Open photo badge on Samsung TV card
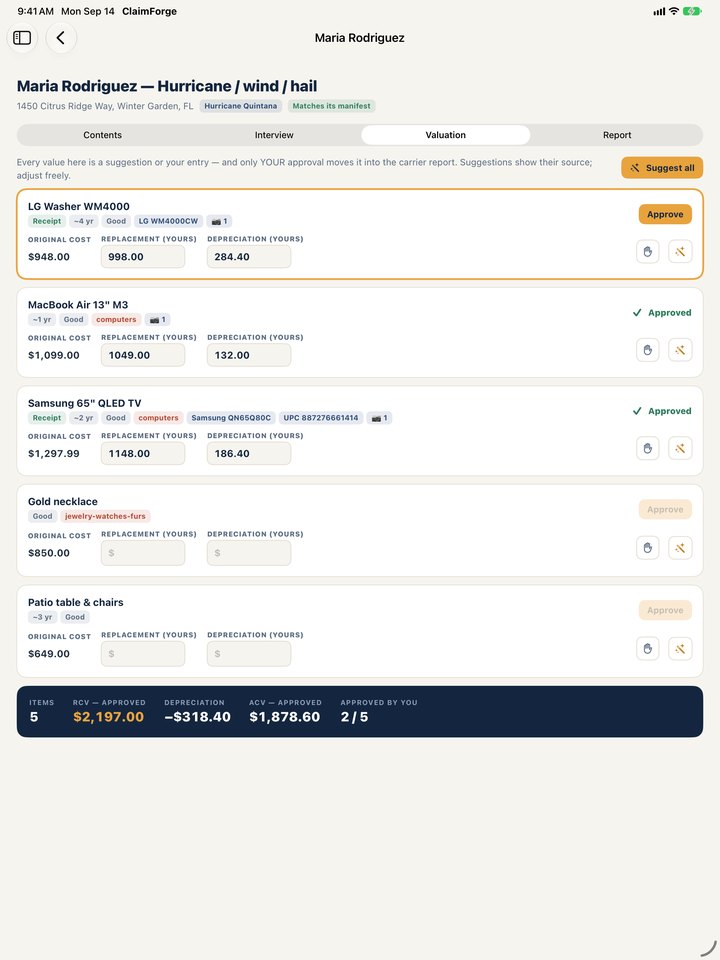 pyautogui.click(x=380, y=418)
